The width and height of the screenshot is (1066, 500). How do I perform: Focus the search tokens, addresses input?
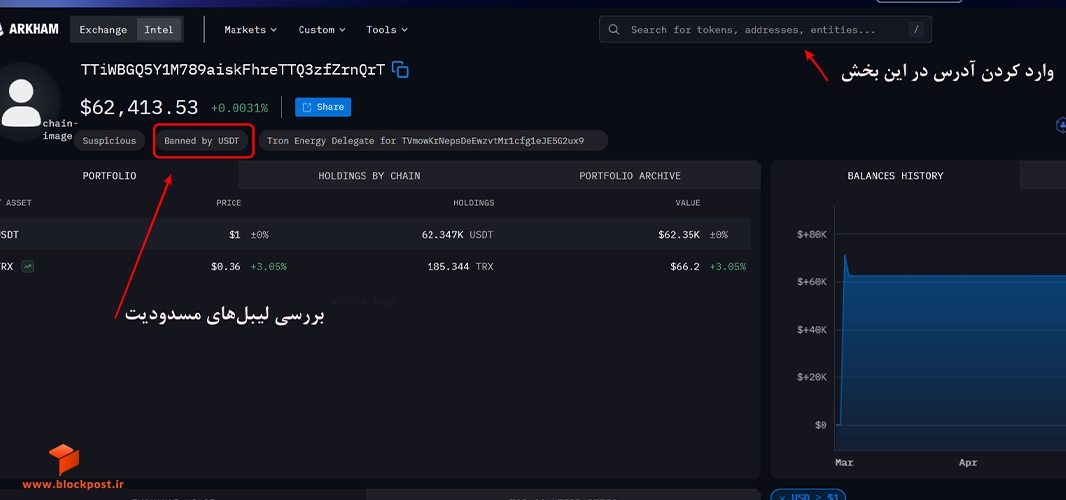click(766, 30)
